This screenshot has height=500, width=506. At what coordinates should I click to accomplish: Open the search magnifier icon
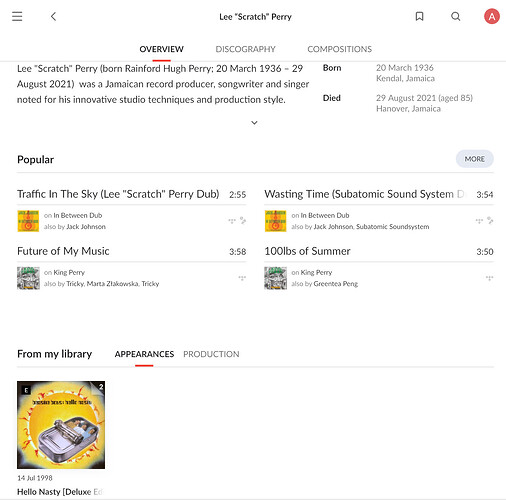[x=455, y=16]
